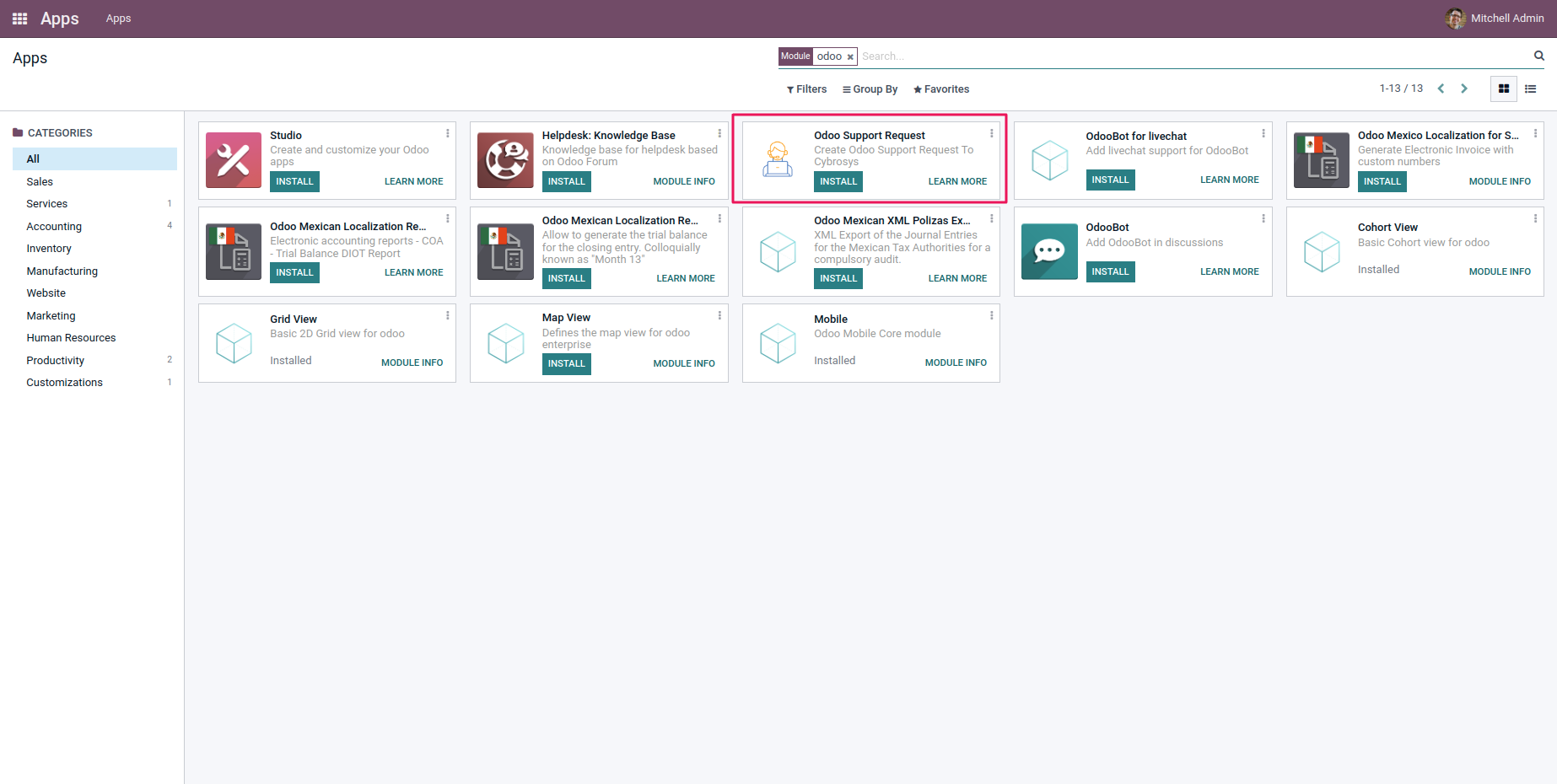
Task: Open the apps grid menu icon
Action: click(x=19, y=19)
